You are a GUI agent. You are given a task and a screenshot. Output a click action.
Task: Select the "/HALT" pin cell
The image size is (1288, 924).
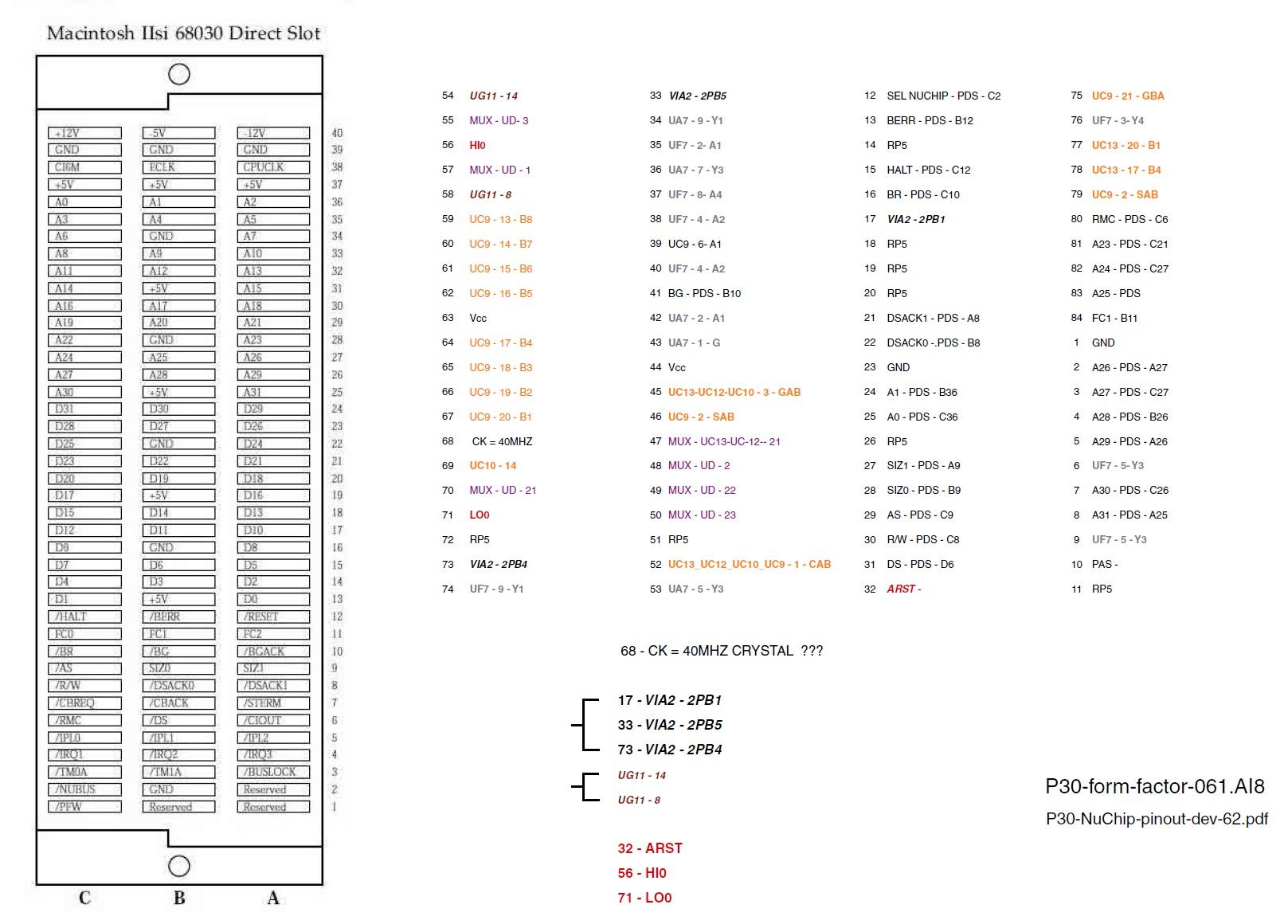[84, 617]
